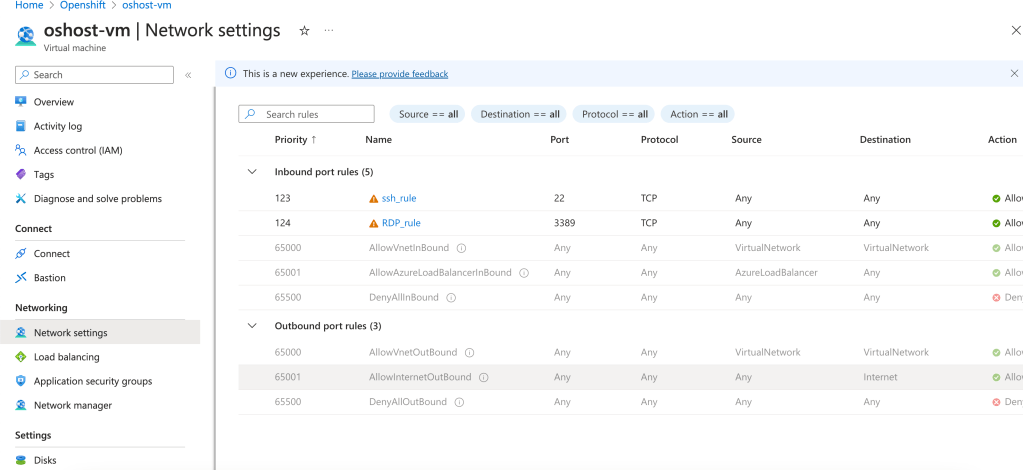
Task: Open Application security groups page
Action: (93, 381)
